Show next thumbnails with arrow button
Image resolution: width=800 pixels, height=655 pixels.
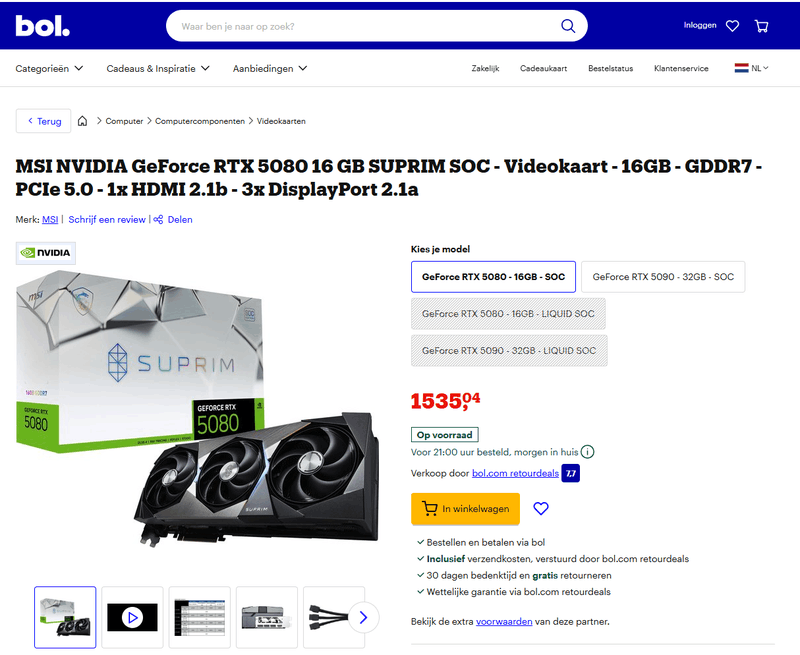pos(363,618)
